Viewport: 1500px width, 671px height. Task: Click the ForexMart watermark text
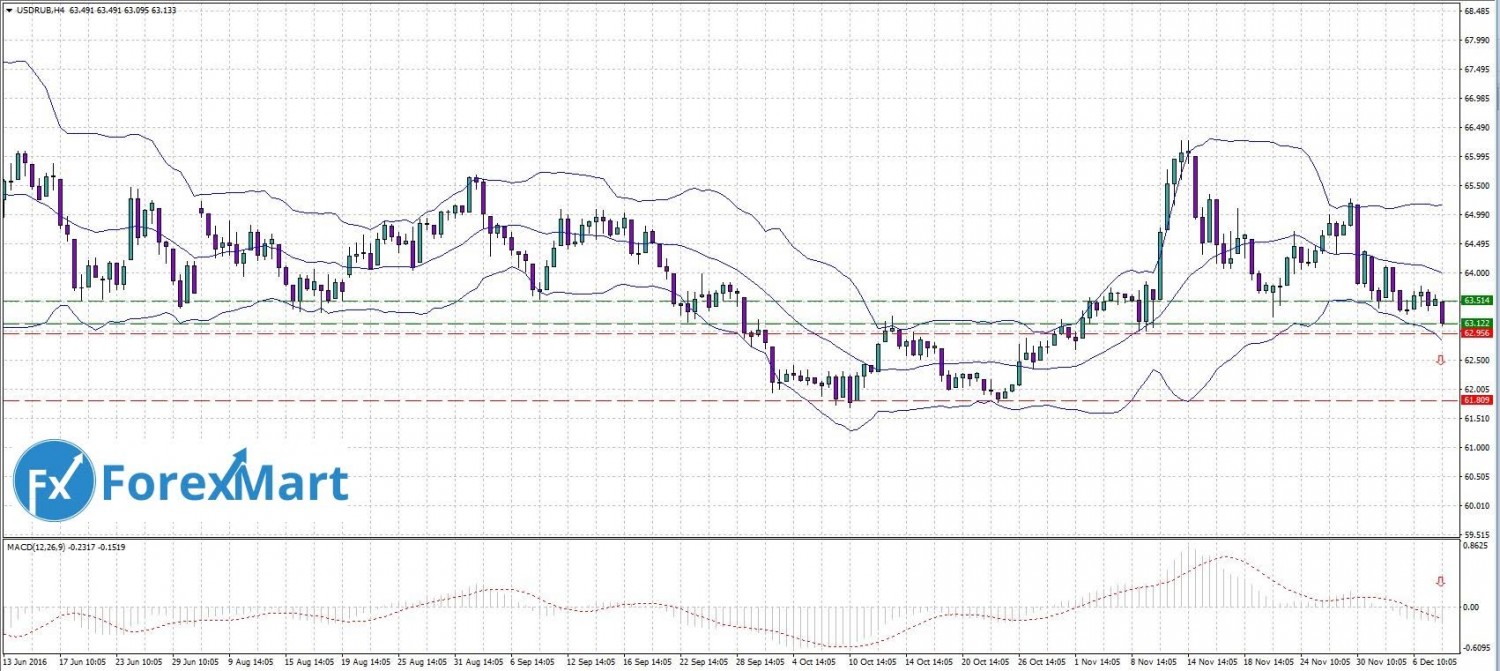225,483
